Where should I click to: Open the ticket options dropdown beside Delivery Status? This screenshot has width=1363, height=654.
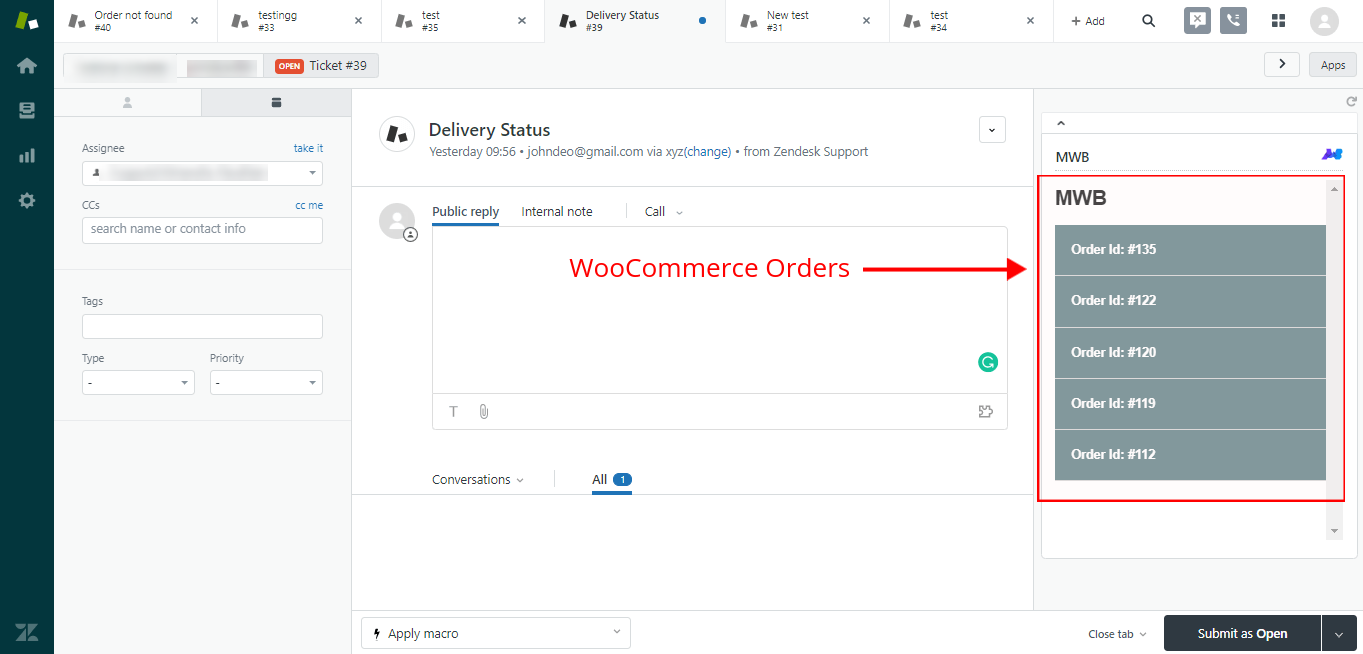(992, 130)
